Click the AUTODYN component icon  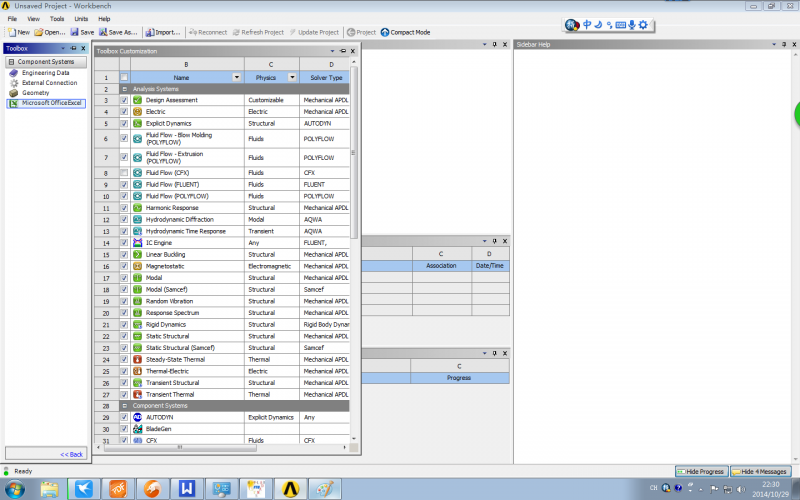click(137, 417)
